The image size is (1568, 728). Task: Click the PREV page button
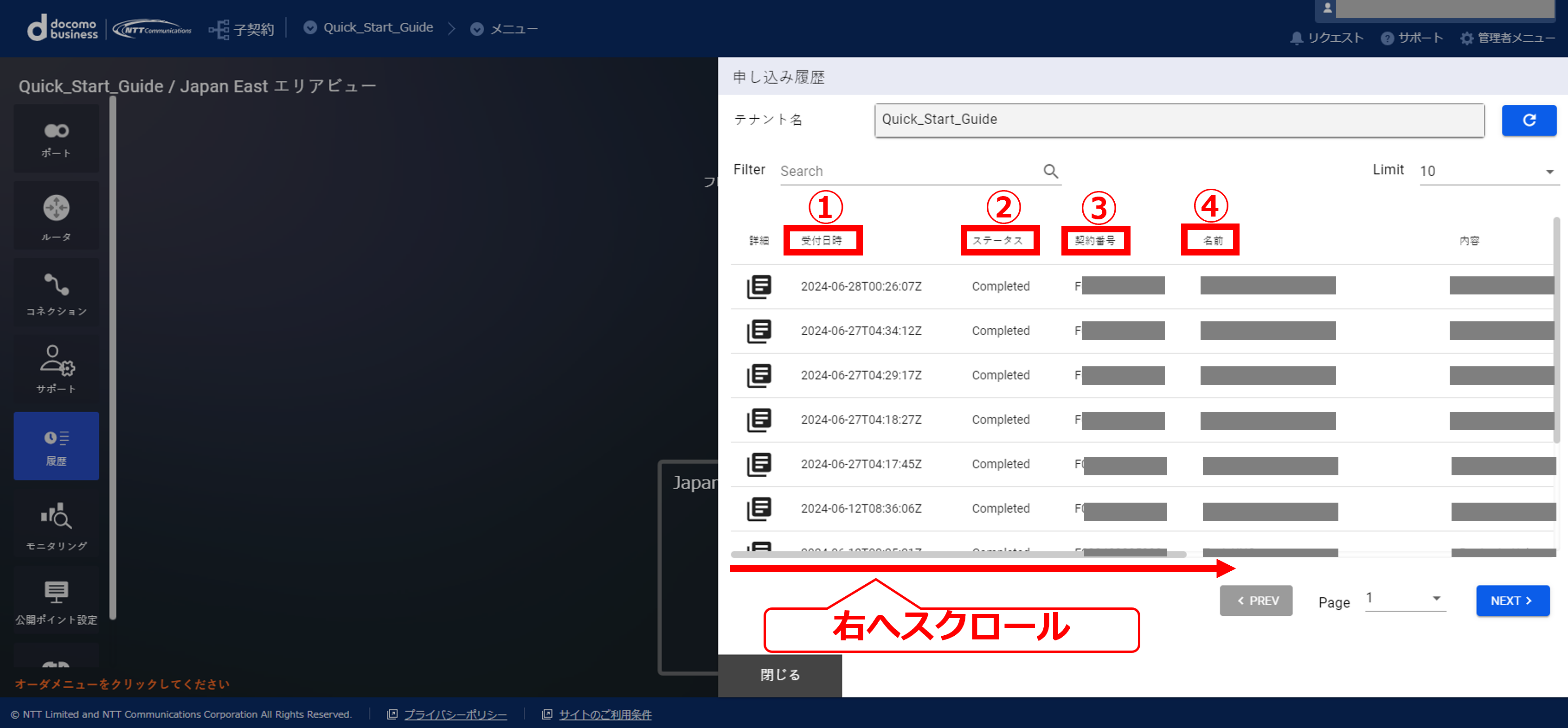(x=1255, y=601)
